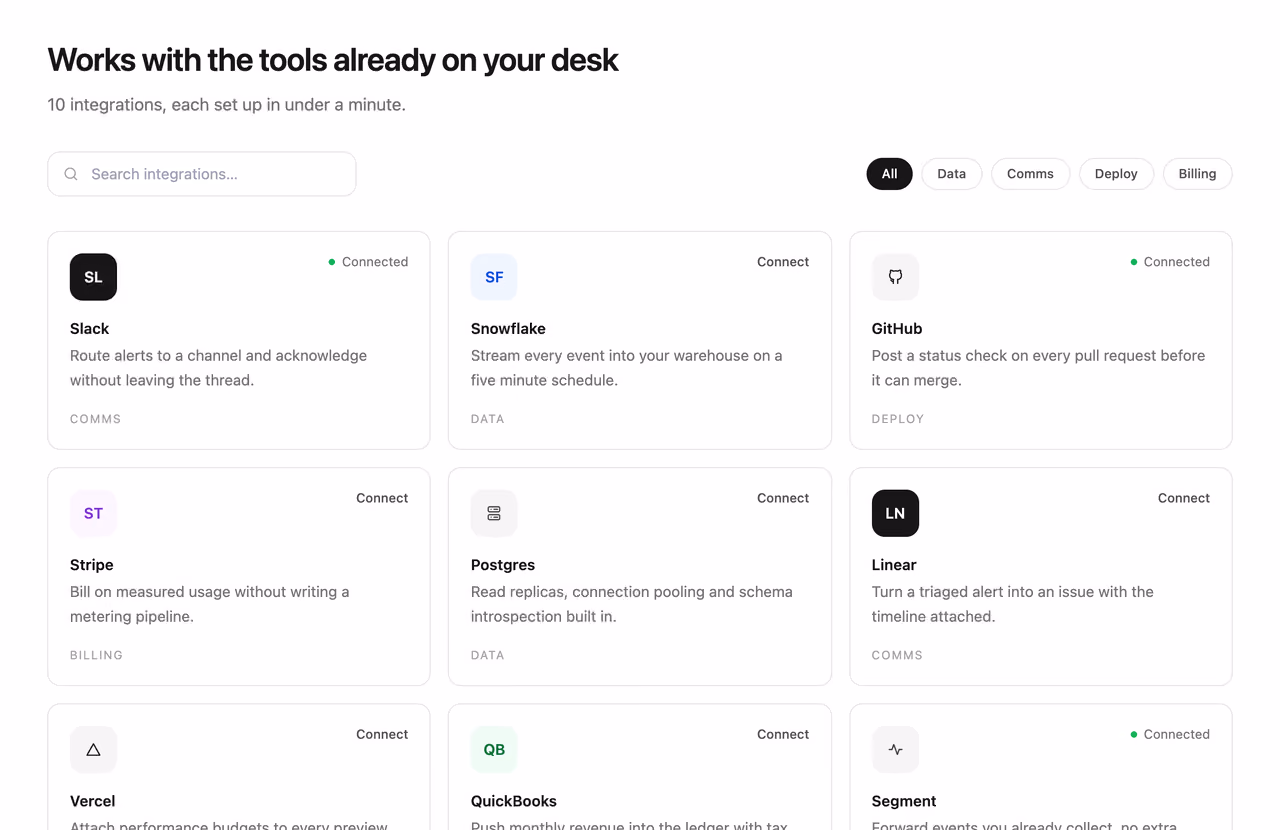Connect the QuickBooks integration

(783, 734)
